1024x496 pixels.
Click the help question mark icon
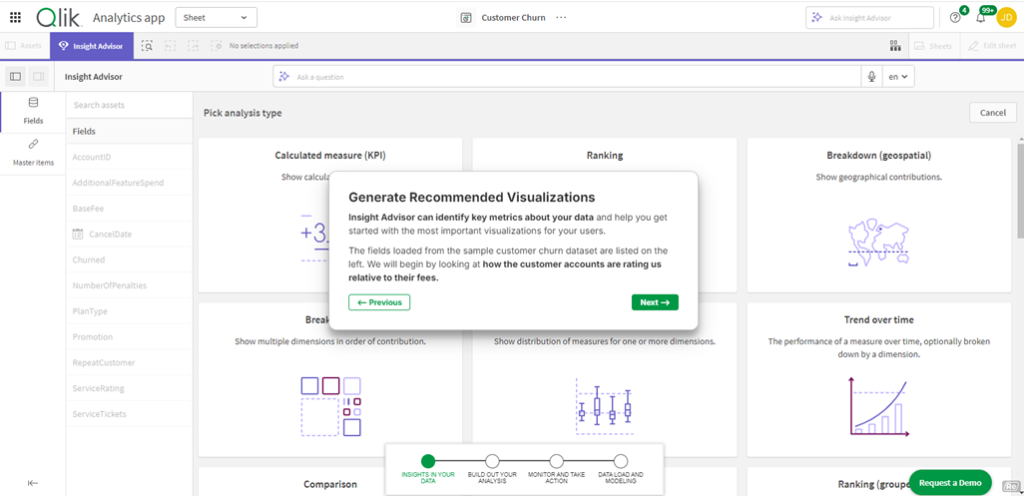[955, 17]
